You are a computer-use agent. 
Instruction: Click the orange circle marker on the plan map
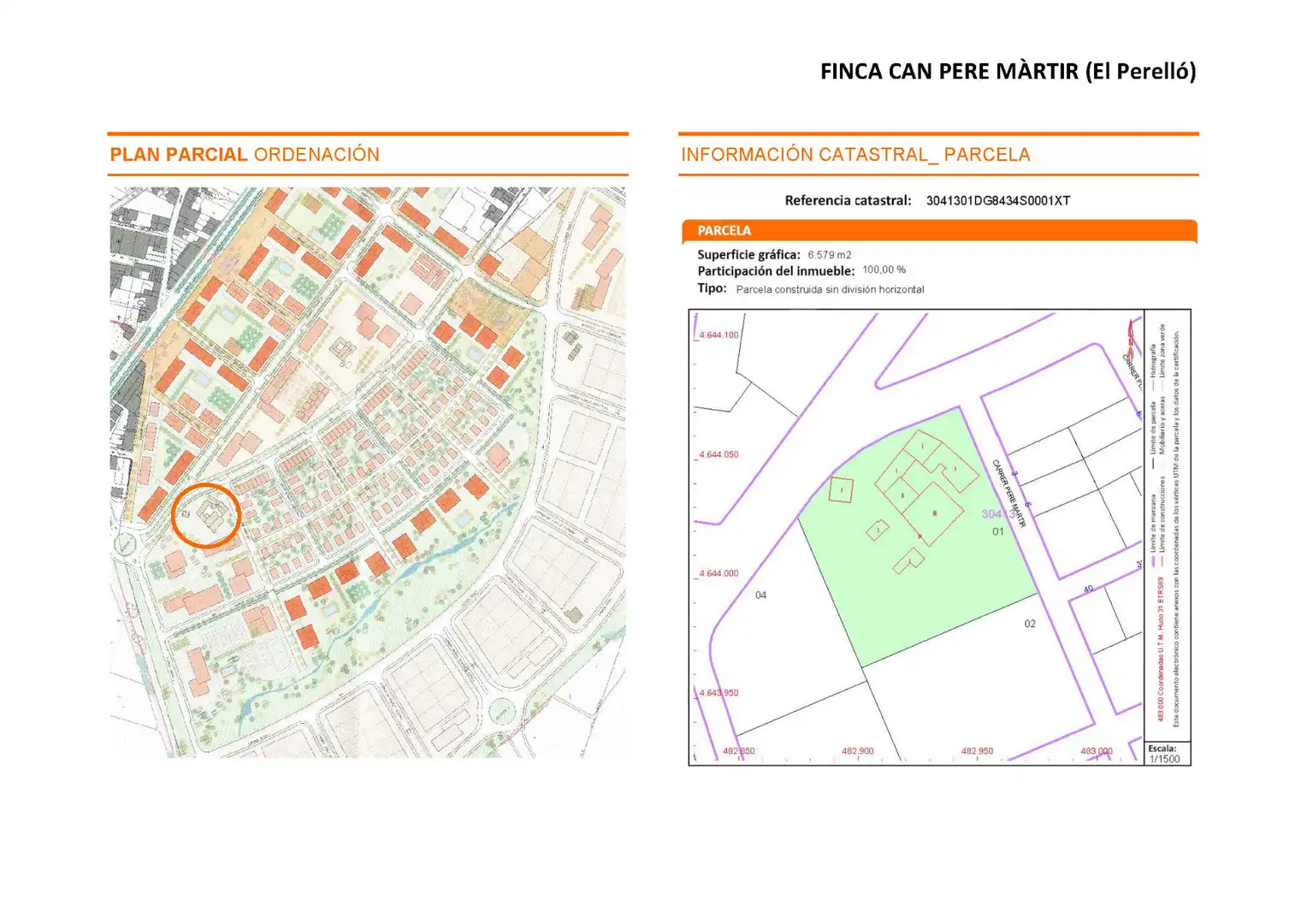[x=206, y=515]
